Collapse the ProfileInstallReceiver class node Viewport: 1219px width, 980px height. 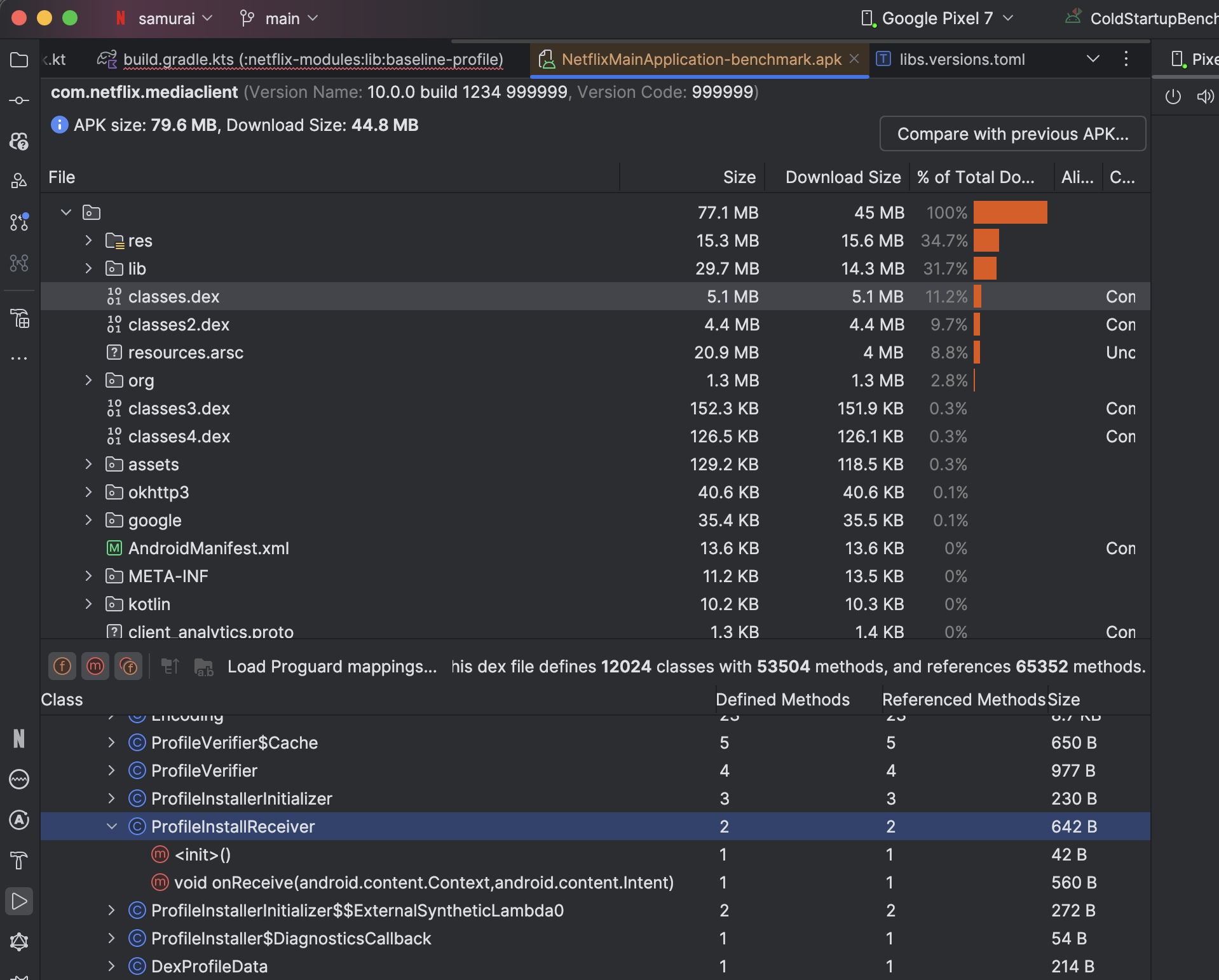112,826
